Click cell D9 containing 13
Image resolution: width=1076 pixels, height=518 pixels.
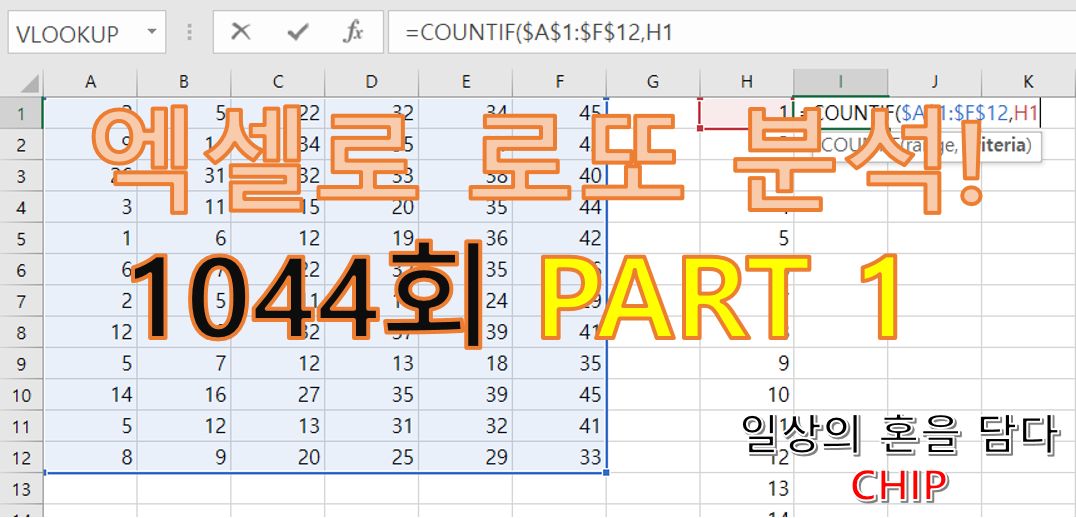pyautogui.click(x=372, y=363)
